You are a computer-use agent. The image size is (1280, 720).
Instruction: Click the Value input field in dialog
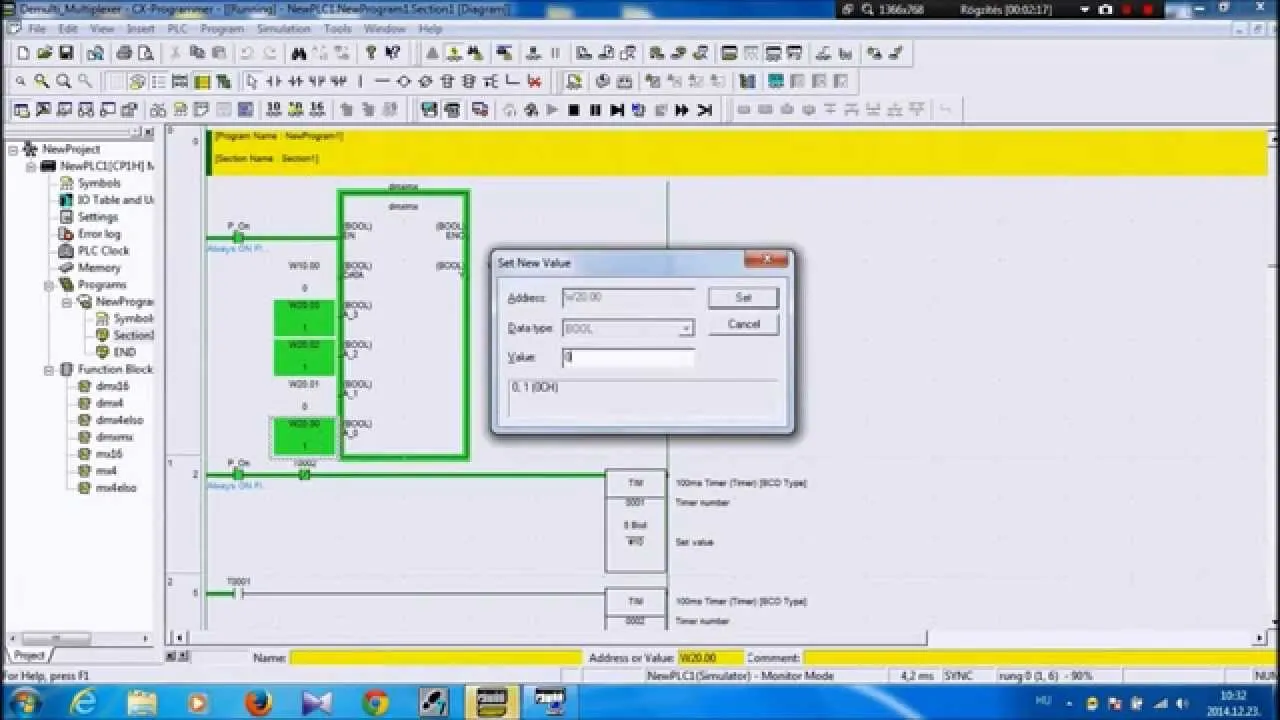pos(627,357)
